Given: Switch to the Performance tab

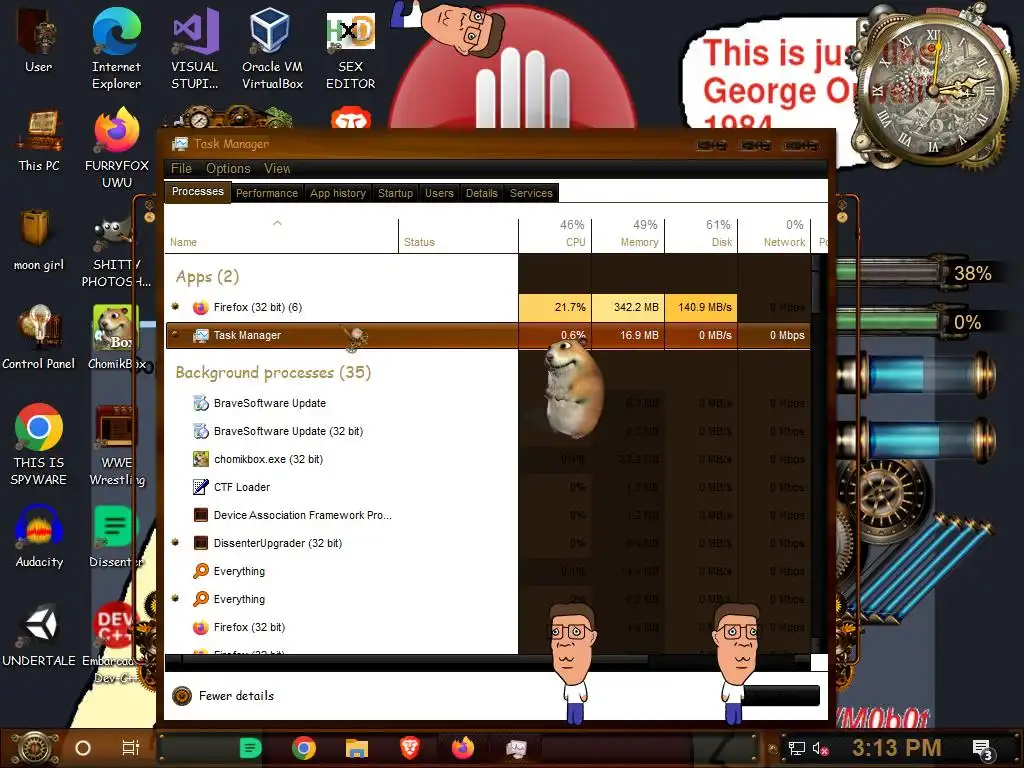Looking at the screenshot, I should (266, 193).
